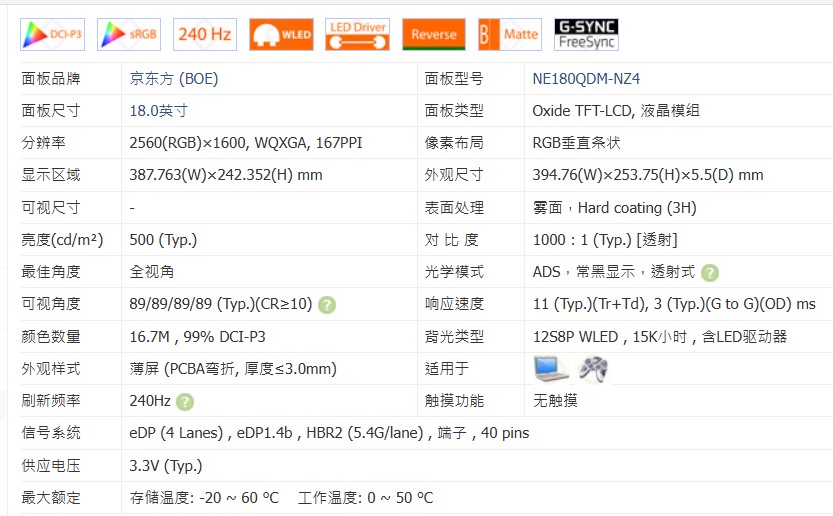
Task: Click the G-SYNC FreeSync badge
Action: [587, 34]
